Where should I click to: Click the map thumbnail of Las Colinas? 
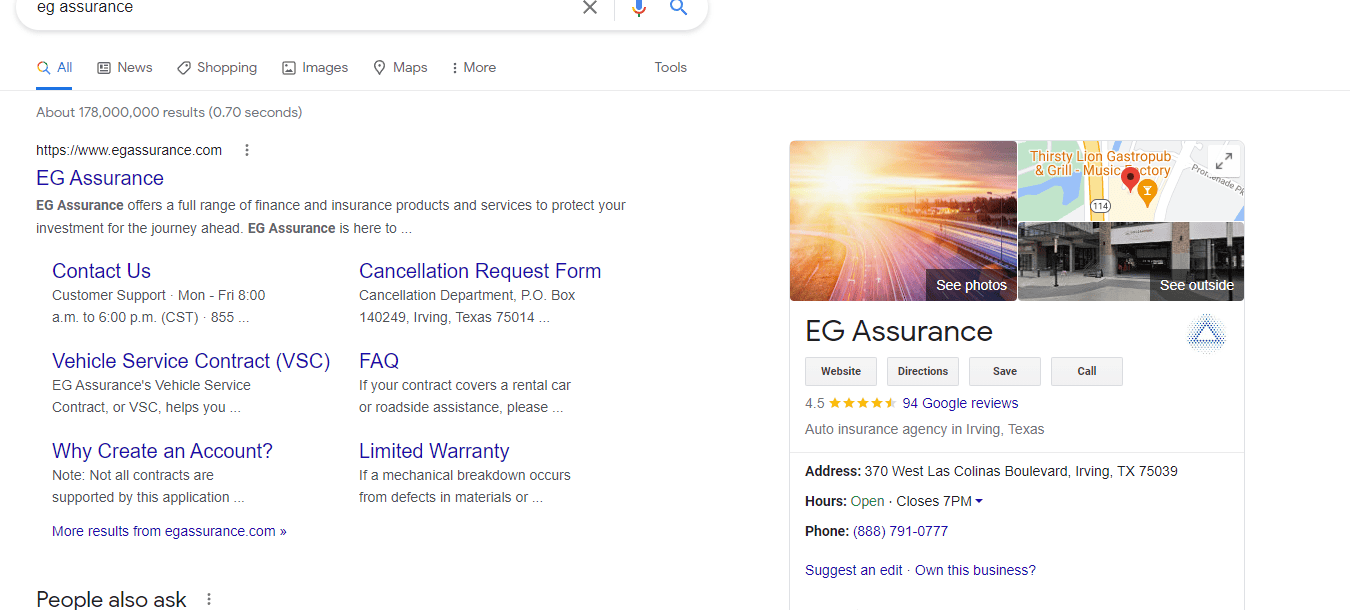(1131, 181)
